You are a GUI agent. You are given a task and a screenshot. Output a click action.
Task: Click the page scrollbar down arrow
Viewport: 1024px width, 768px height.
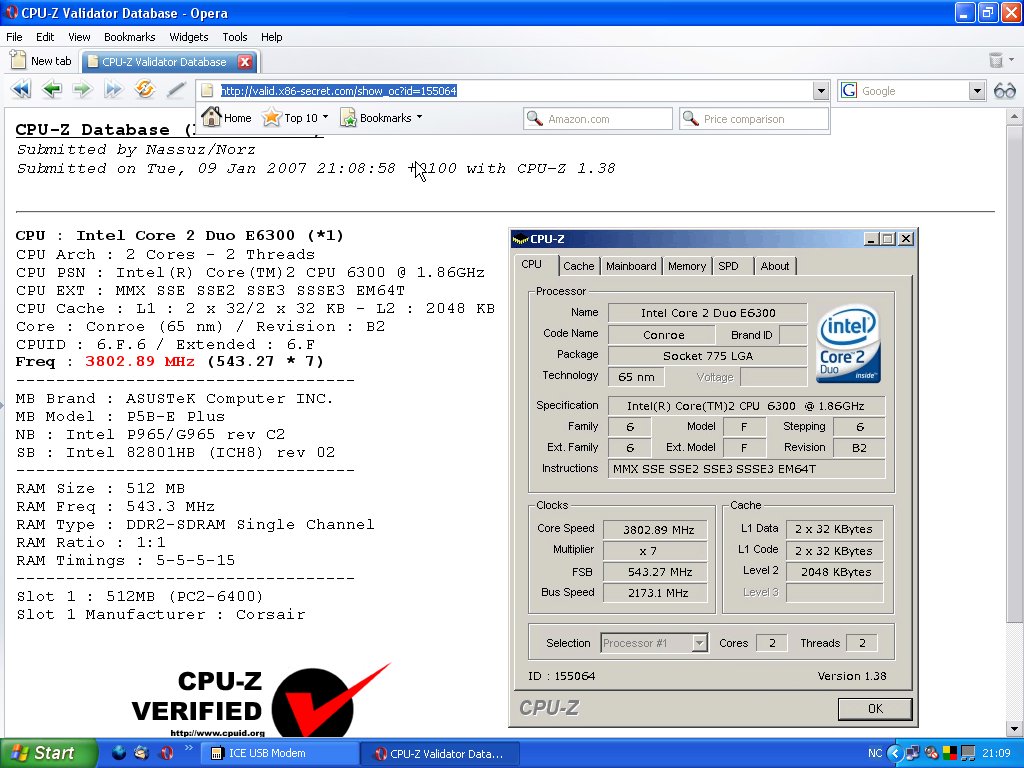1014,729
